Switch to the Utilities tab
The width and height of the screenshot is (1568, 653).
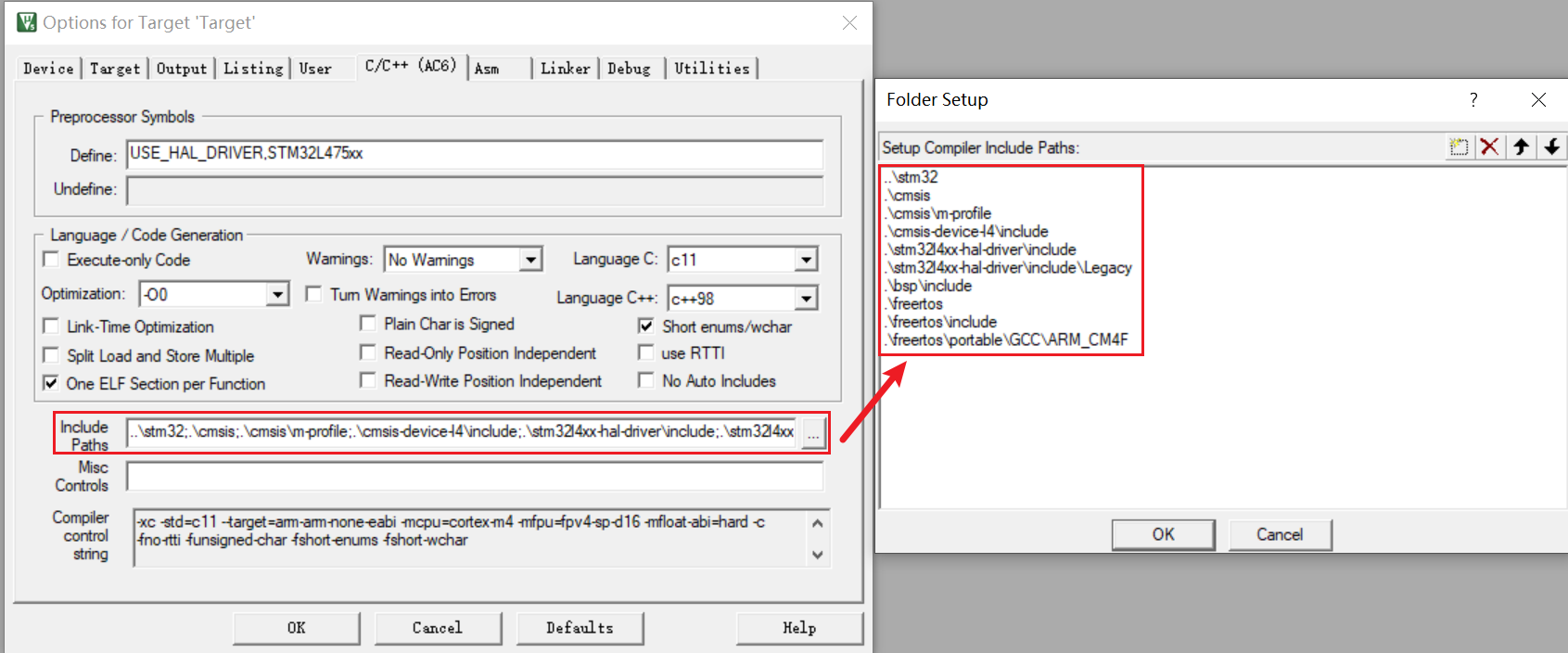click(711, 69)
